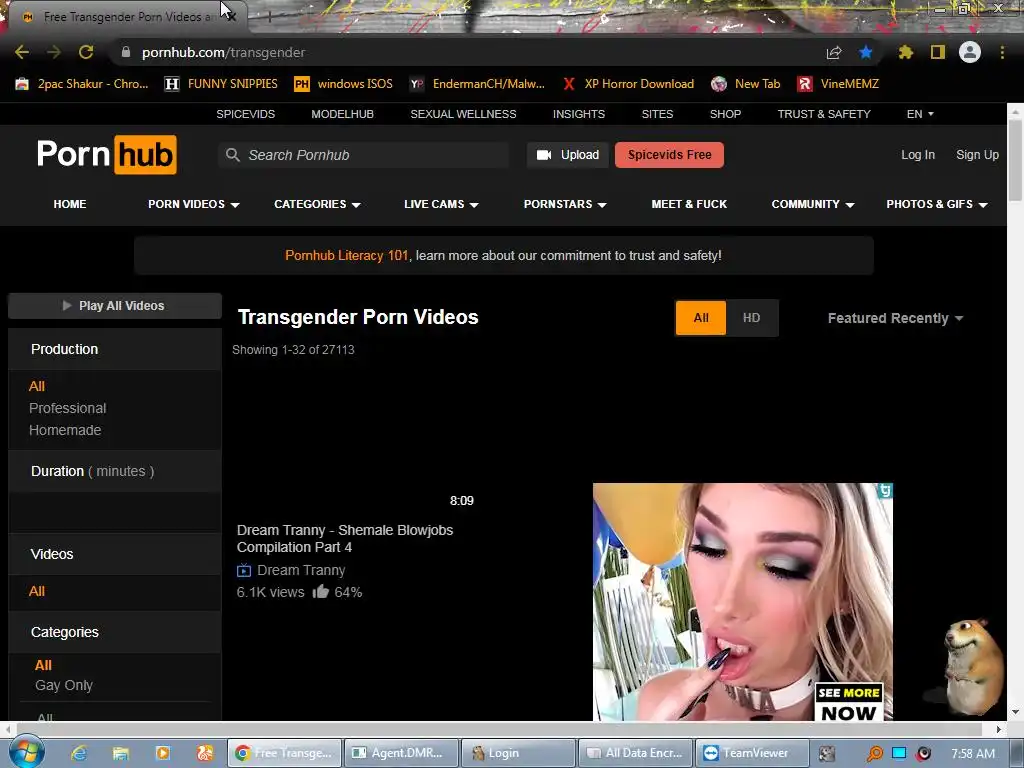Screen dimensions: 1024x768
Task: Toggle the browser side panel icon
Action: (x=938, y=52)
